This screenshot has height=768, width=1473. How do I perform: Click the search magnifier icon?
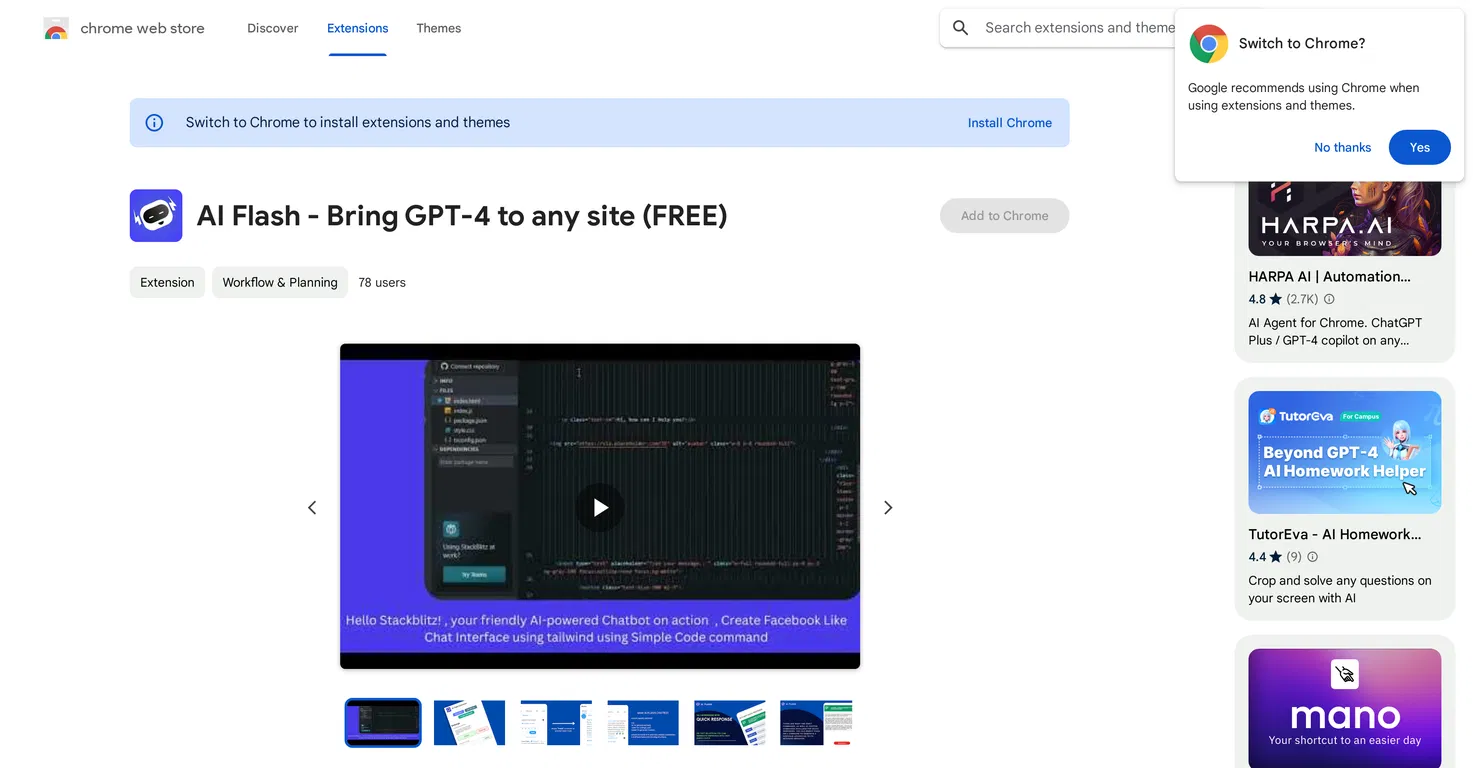coord(961,28)
